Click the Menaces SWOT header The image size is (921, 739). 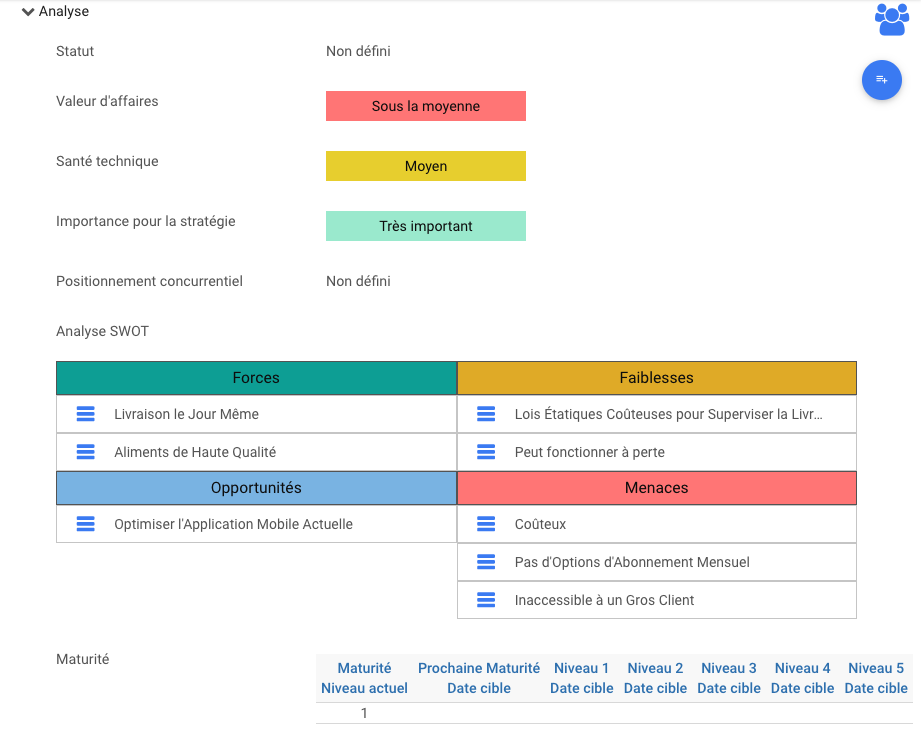[x=656, y=488]
